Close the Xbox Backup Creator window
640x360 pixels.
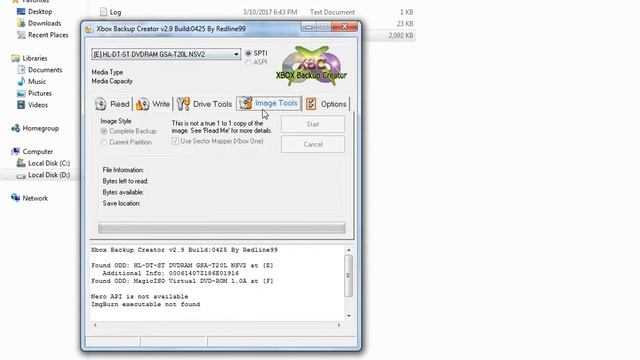344,27
